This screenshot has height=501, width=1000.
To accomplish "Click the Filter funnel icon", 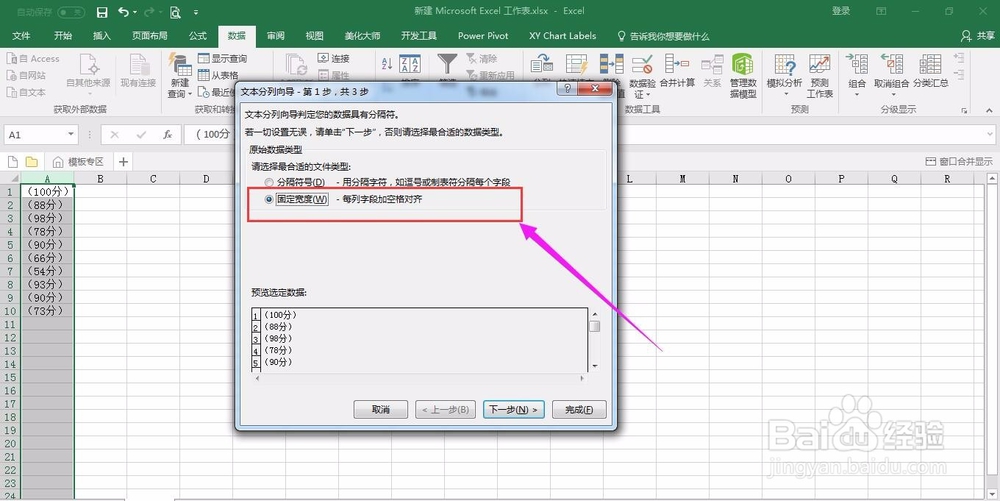I will (447, 64).
